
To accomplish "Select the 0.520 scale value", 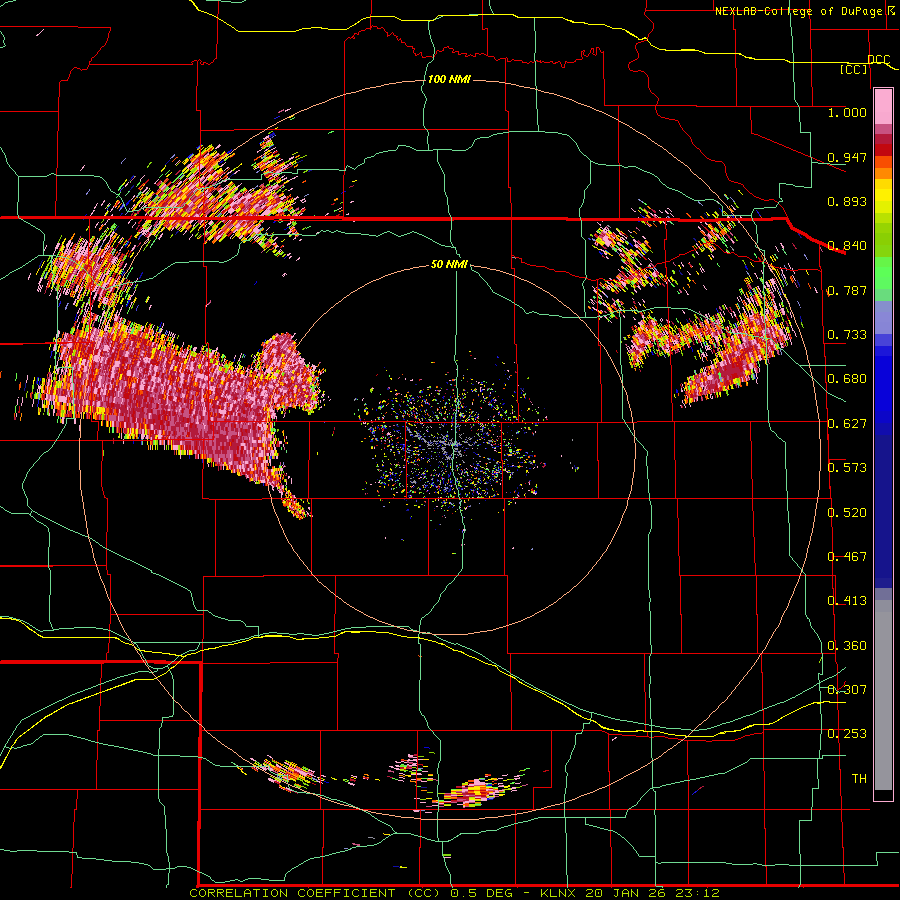I will (x=847, y=513).
